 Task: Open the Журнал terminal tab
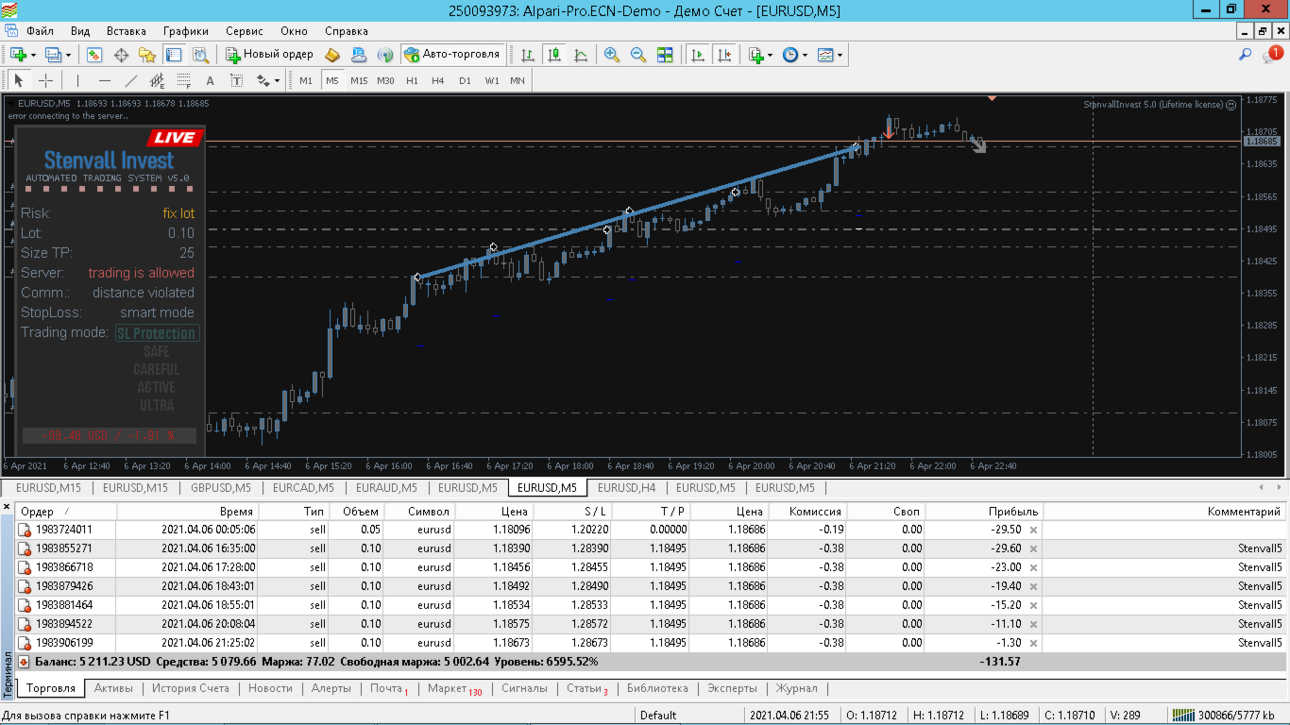coord(797,688)
